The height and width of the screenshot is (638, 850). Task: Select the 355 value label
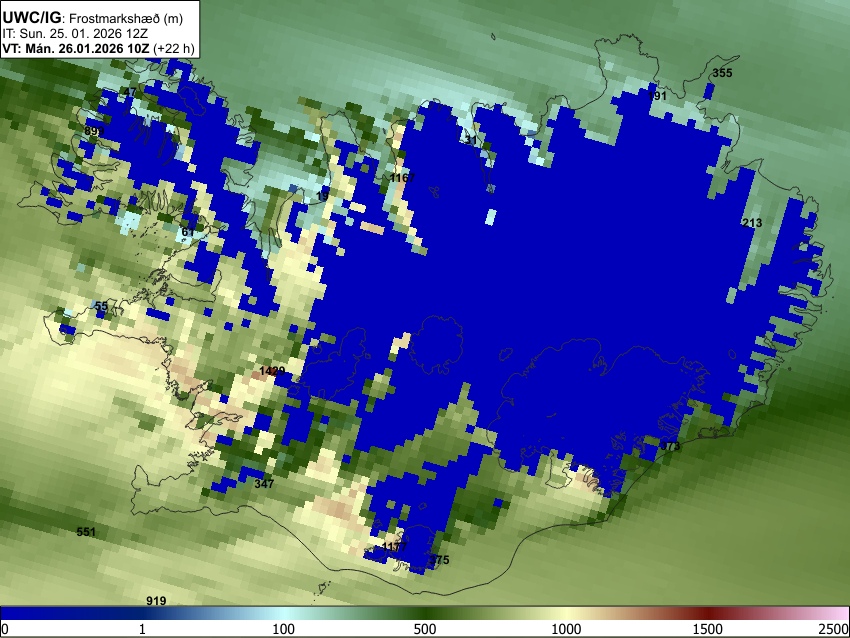tap(722, 73)
